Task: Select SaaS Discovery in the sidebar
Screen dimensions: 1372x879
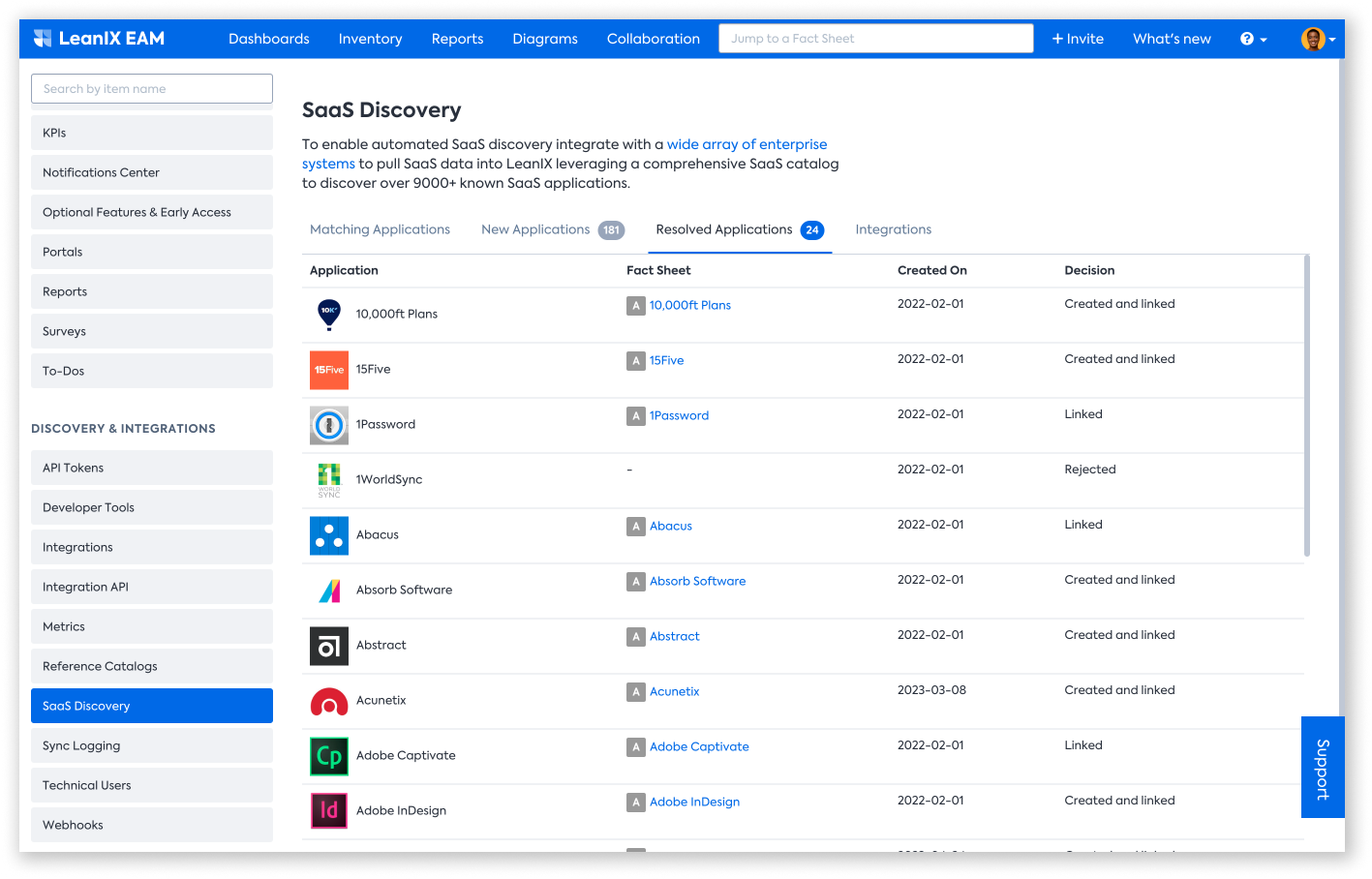Action: click(x=152, y=706)
